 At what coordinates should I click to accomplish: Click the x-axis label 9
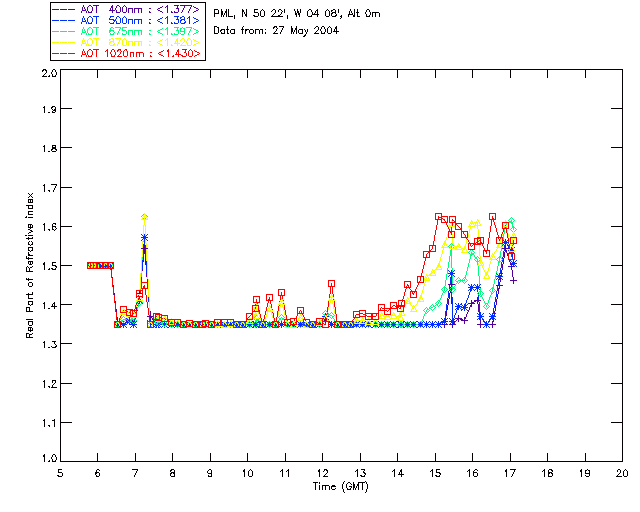[210, 473]
